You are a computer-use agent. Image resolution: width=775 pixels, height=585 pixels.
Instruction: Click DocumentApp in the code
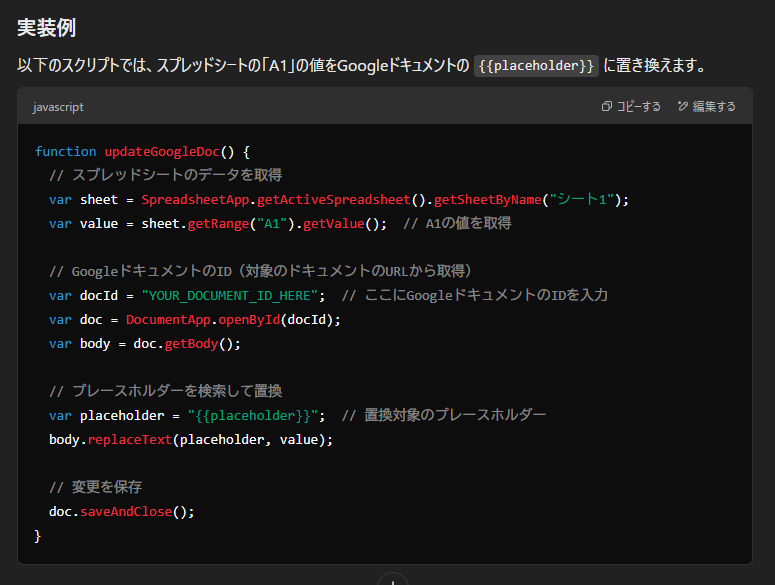[168, 320]
